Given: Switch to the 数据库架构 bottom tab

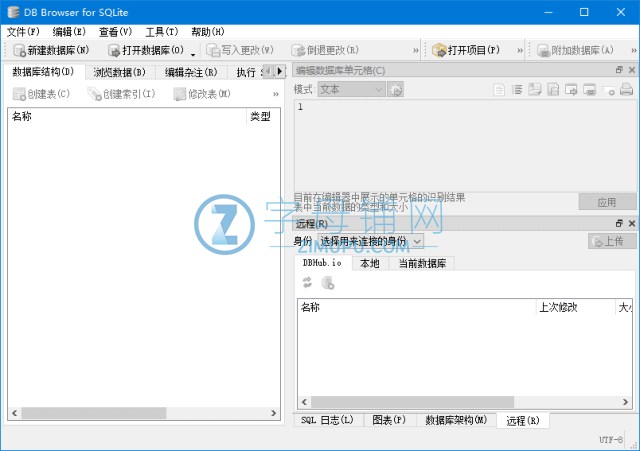Looking at the screenshot, I should (456, 420).
